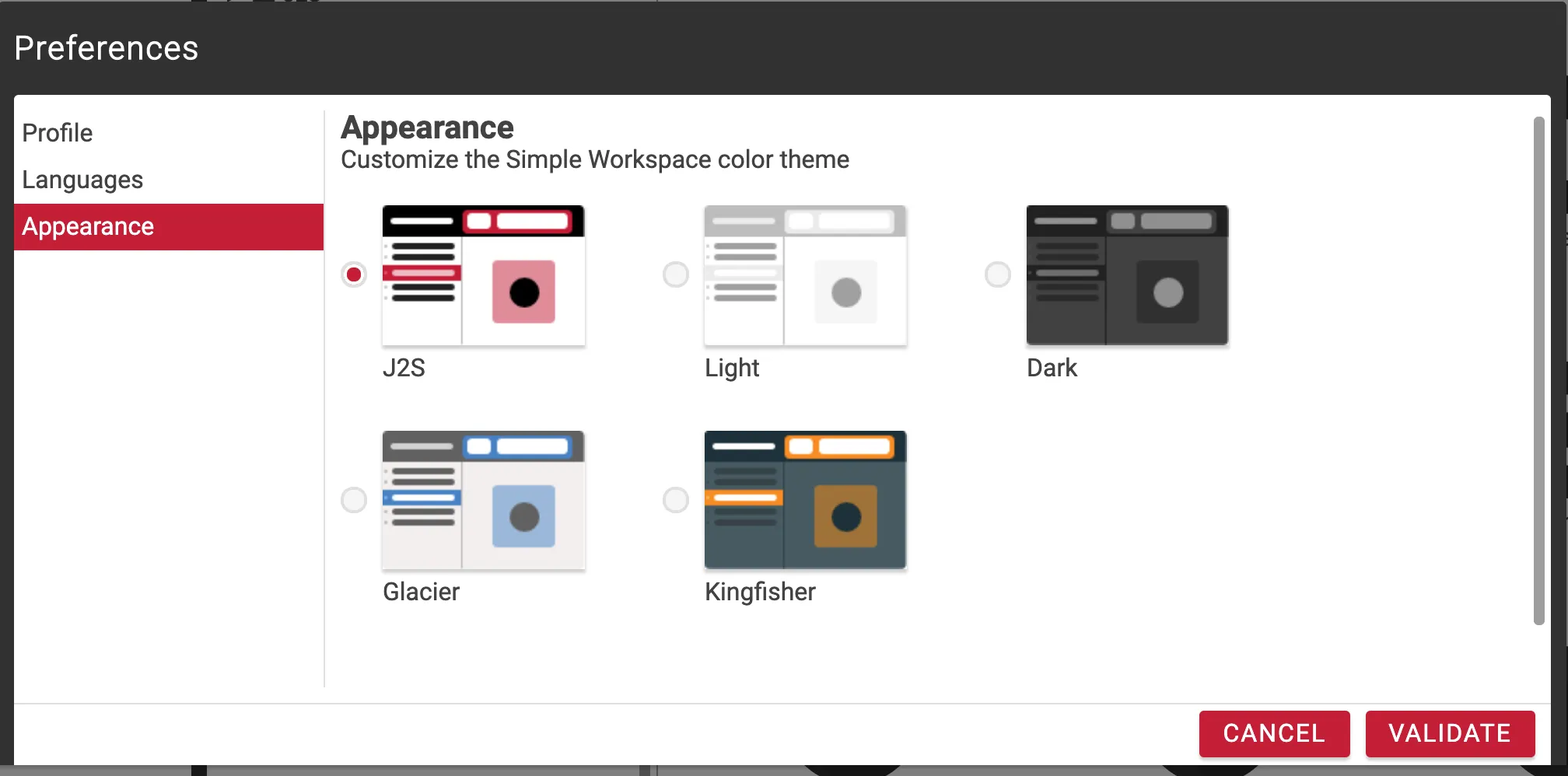The height and width of the screenshot is (776, 1568).
Task: Click the Light theme preview thumbnail
Action: coord(805,275)
